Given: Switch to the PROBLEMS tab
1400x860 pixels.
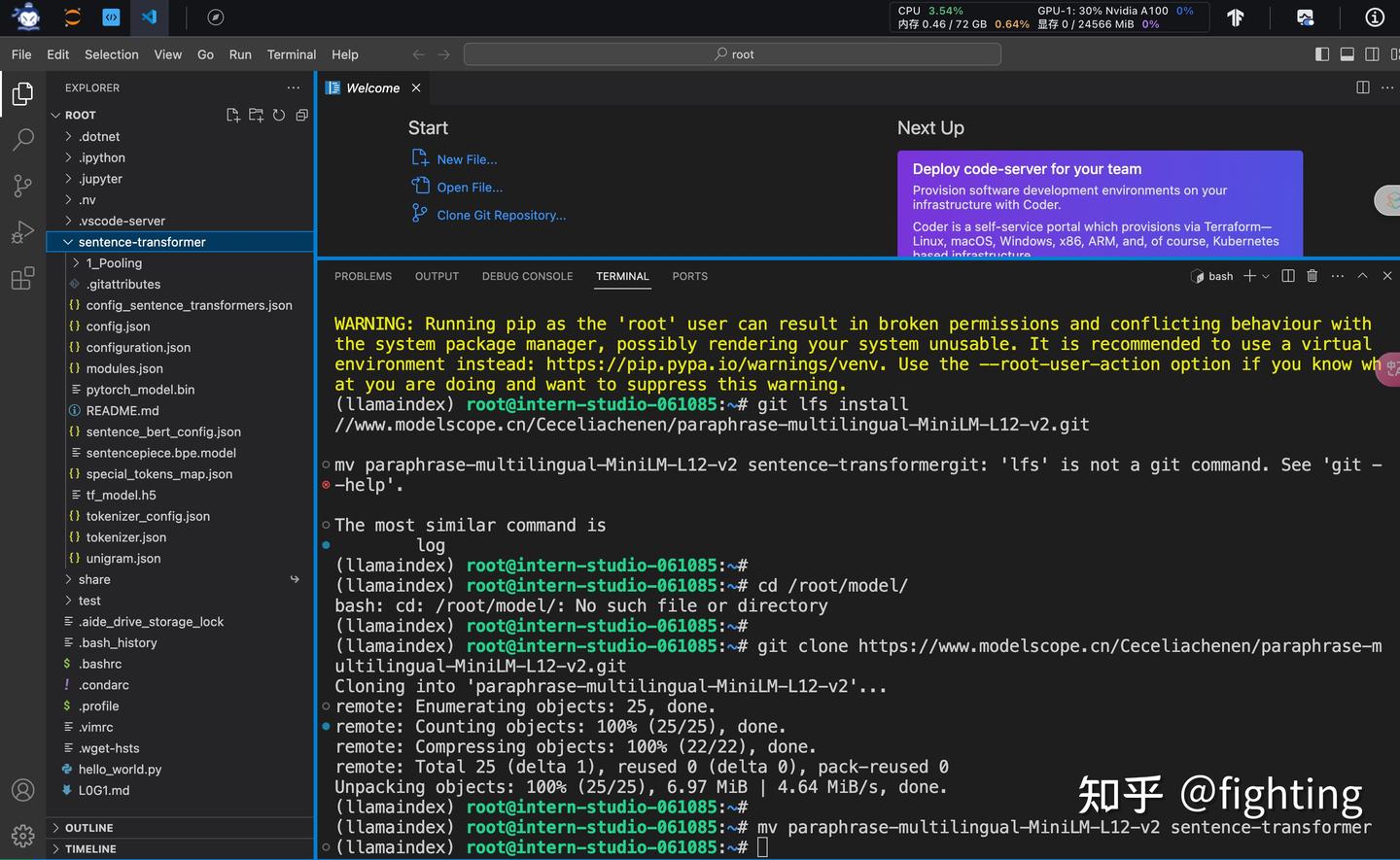Looking at the screenshot, I should coord(363,276).
